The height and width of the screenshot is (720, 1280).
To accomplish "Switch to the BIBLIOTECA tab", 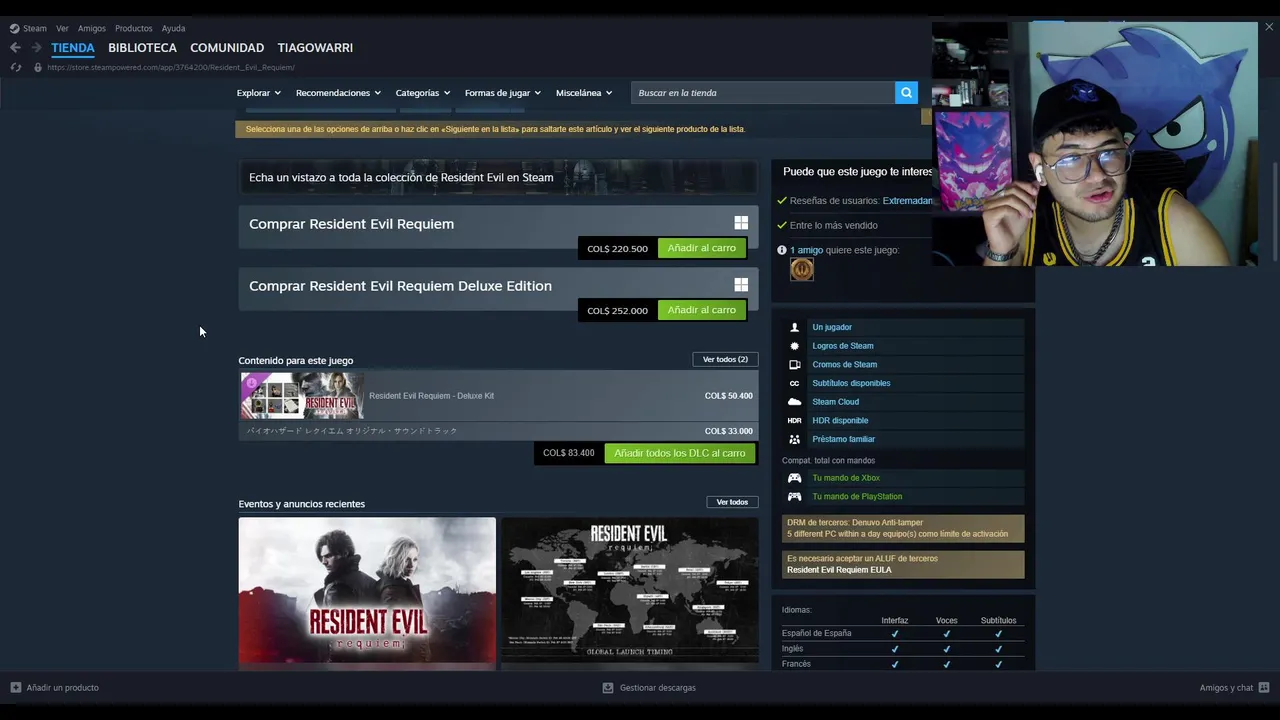I will tap(142, 47).
